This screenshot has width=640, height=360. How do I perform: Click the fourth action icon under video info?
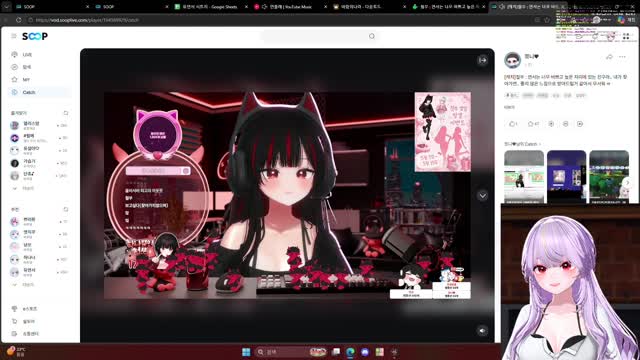[x=566, y=124]
